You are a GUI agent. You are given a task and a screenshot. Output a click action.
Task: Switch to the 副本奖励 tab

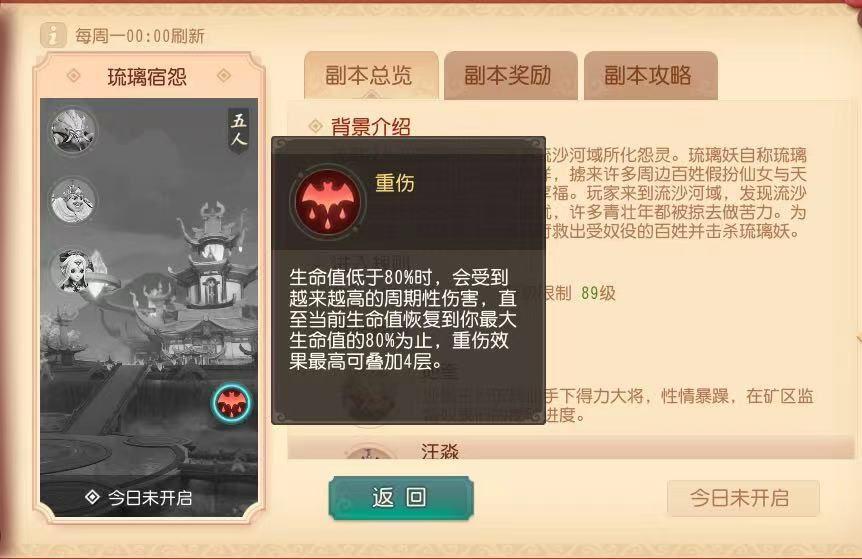510,75
